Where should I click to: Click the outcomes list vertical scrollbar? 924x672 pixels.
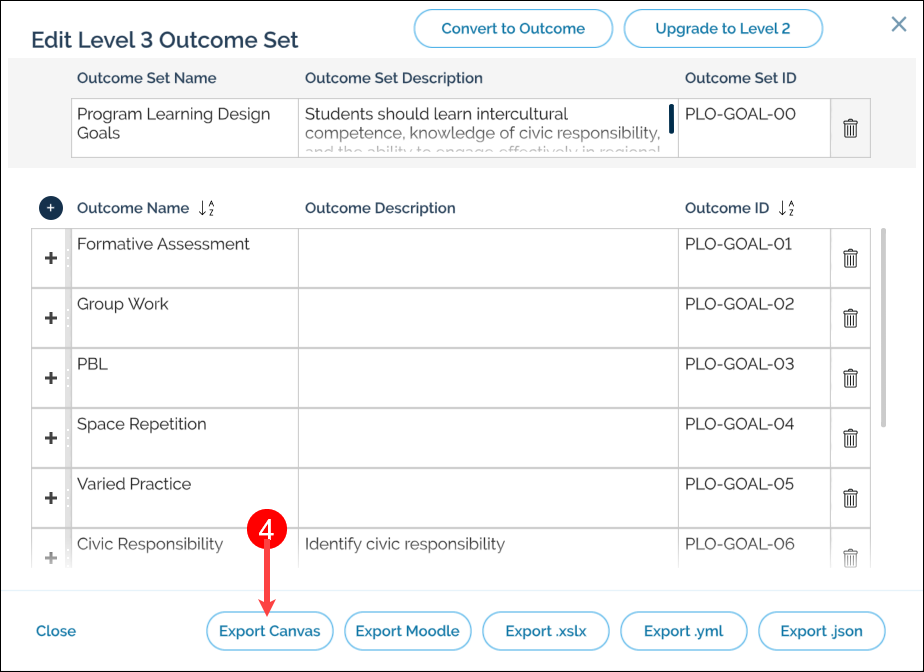pos(882,330)
